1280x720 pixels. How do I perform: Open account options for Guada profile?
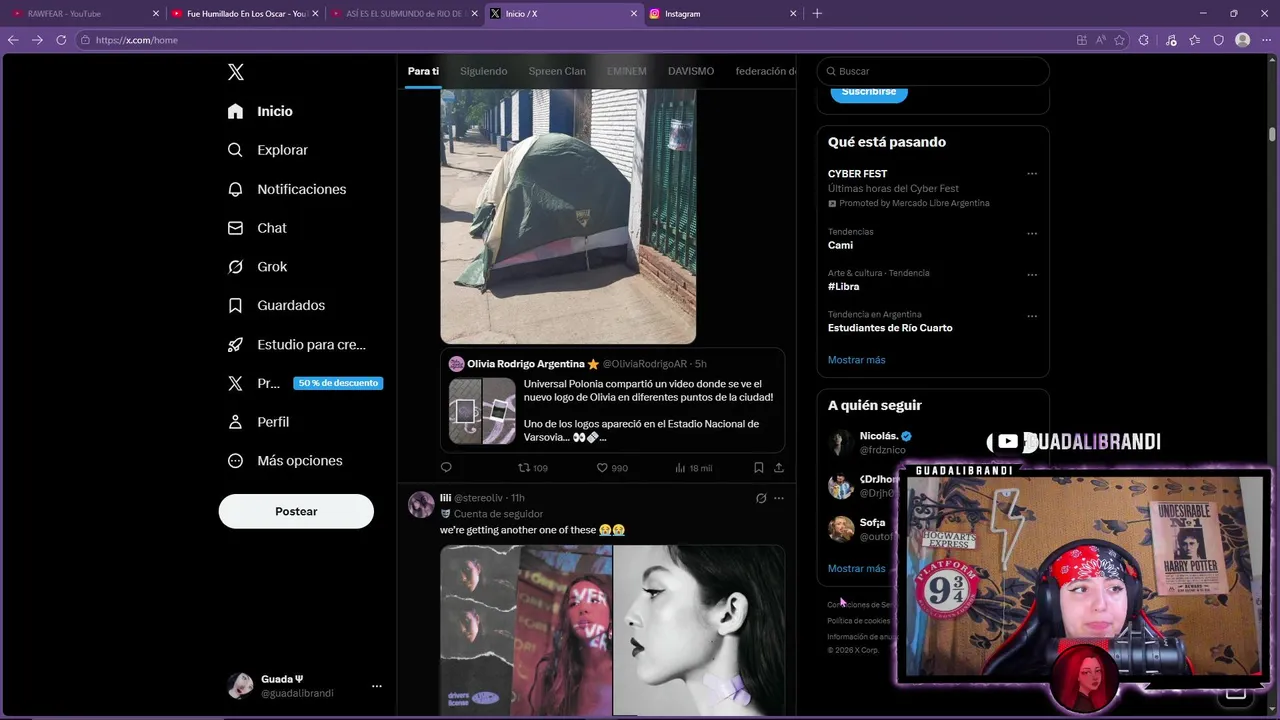click(377, 686)
